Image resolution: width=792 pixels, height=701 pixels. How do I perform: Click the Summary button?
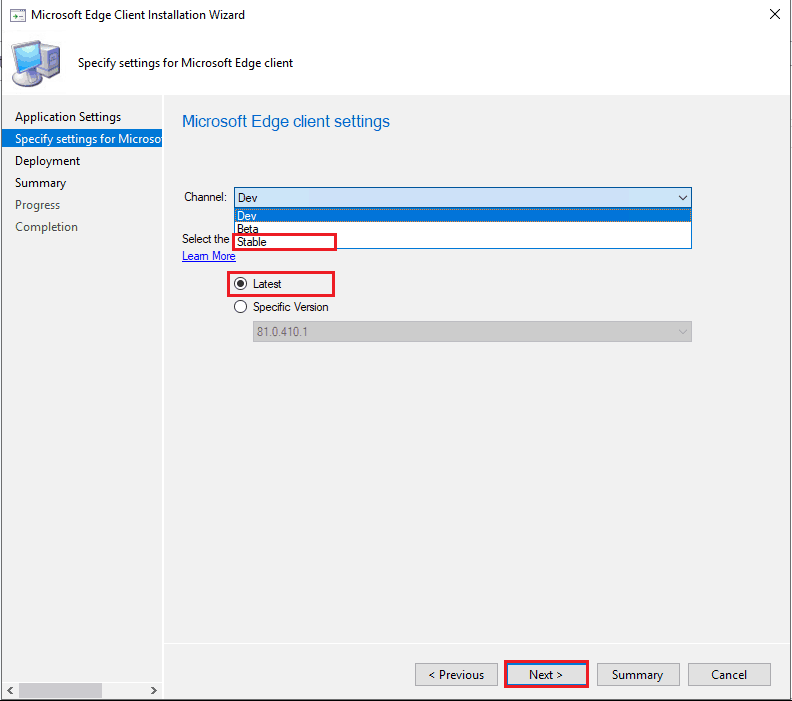click(638, 675)
